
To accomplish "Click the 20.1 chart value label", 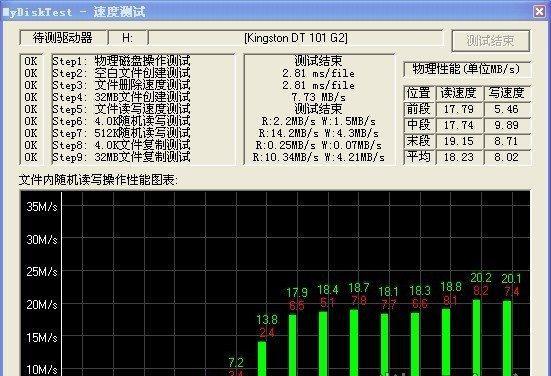I will tap(511, 279).
